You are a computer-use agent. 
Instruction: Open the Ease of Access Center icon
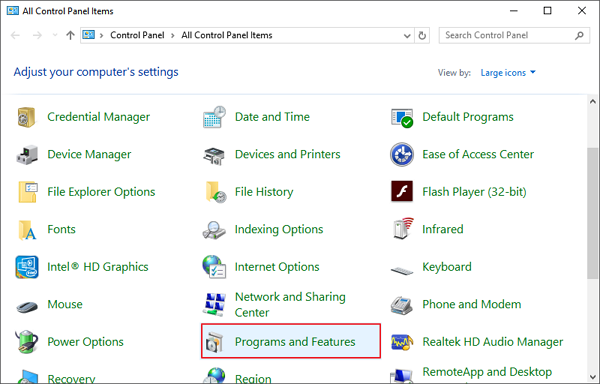pos(402,155)
